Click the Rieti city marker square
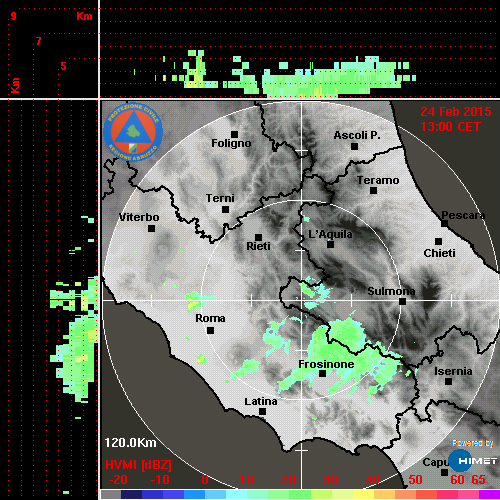500x500 pixels. (258, 237)
